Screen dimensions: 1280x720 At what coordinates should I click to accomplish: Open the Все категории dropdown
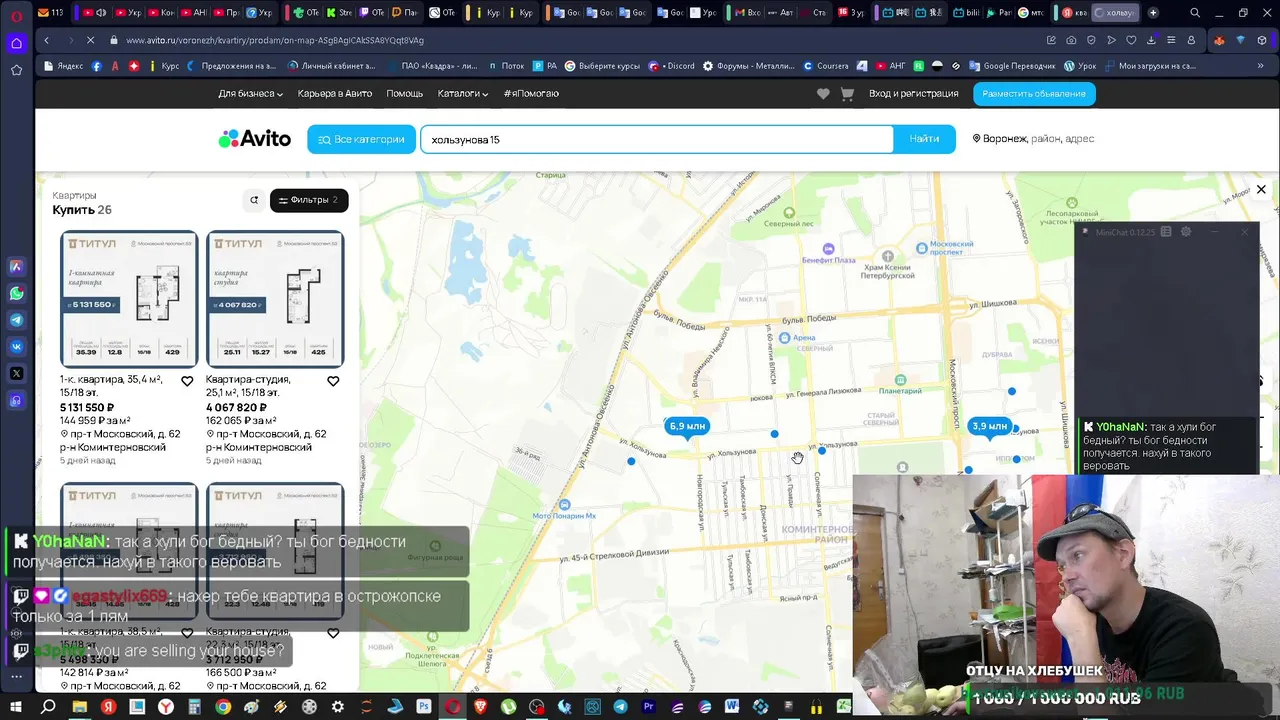361,139
